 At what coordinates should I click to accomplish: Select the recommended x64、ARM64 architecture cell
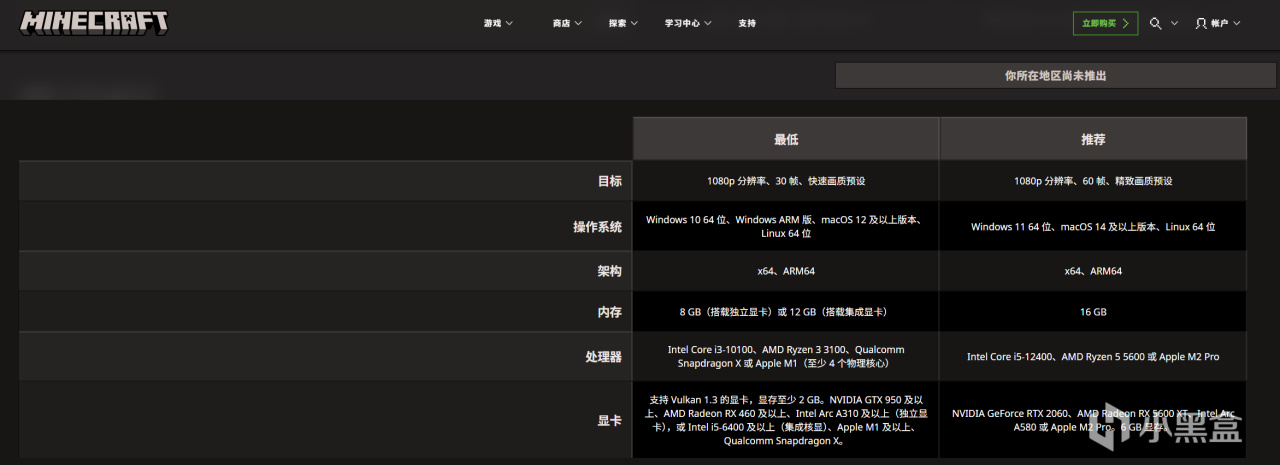pos(1093,271)
